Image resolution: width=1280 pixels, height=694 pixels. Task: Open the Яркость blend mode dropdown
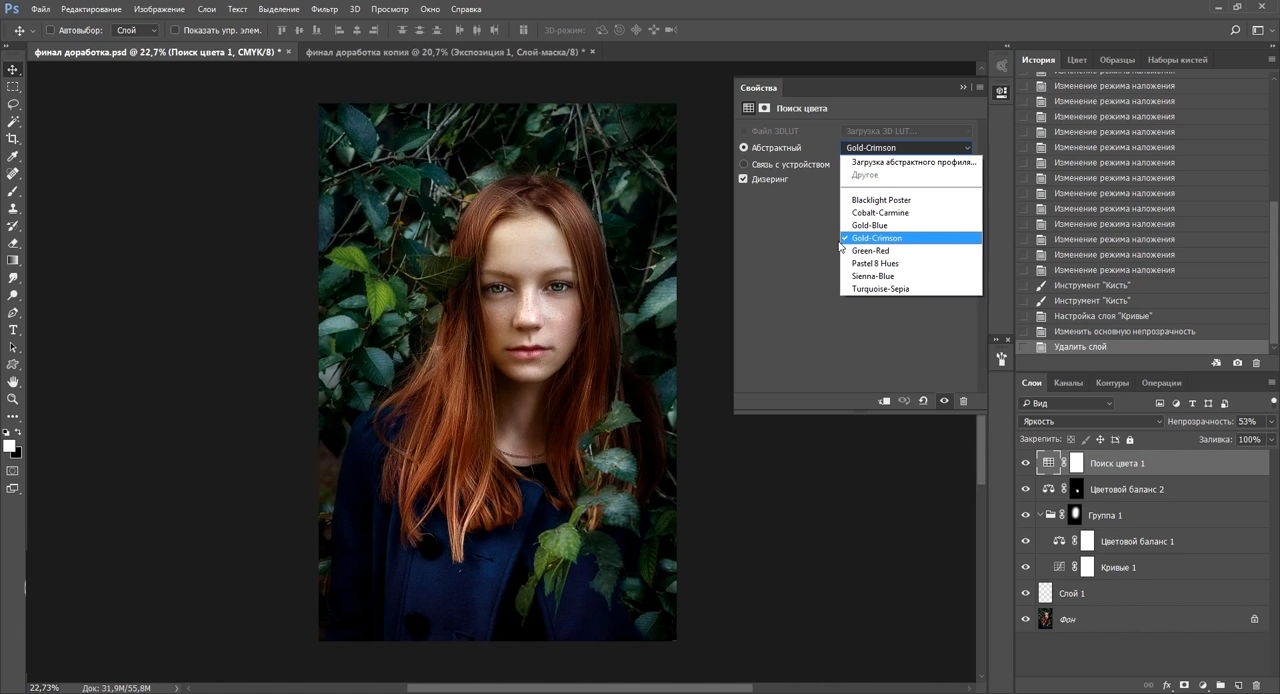click(x=1090, y=422)
